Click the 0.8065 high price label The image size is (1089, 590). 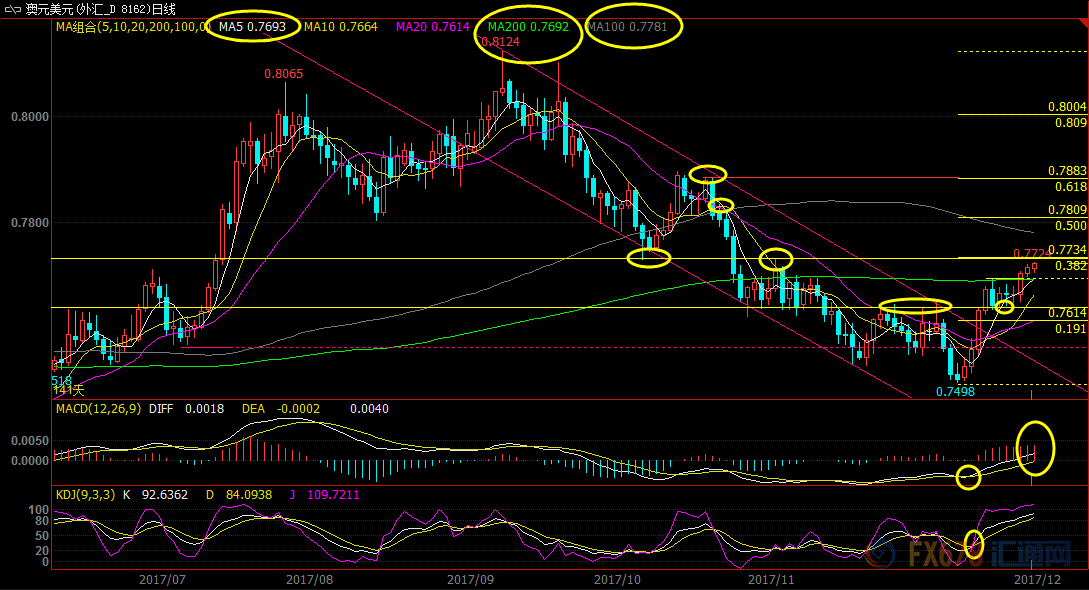pos(283,74)
